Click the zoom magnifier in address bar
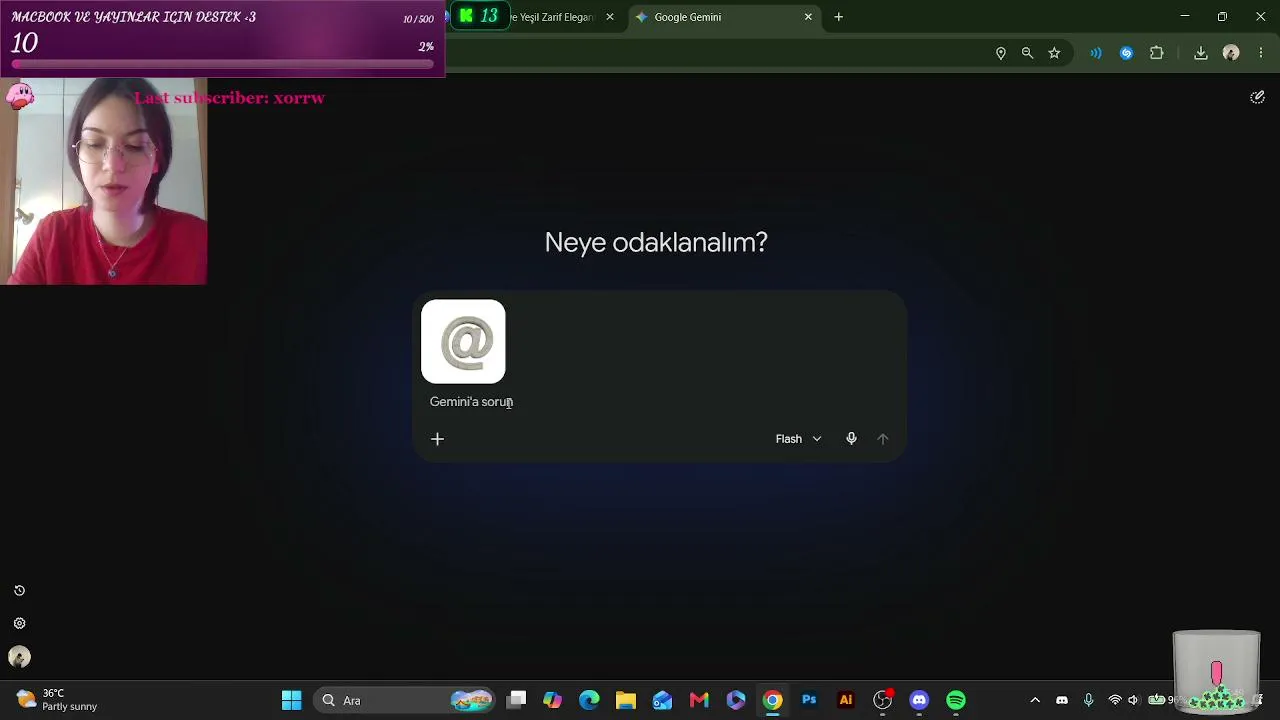Image resolution: width=1280 pixels, height=720 pixels. pos(1027,53)
